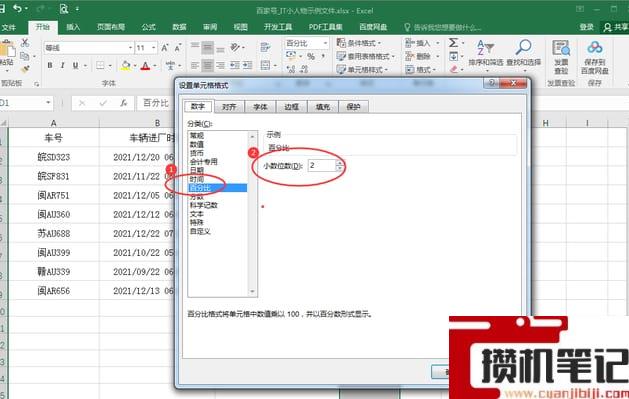Click the Decrease Font Size icon
Image resolution: width=629 pixels, height=399 pixels.
click(x=178, y=48)
